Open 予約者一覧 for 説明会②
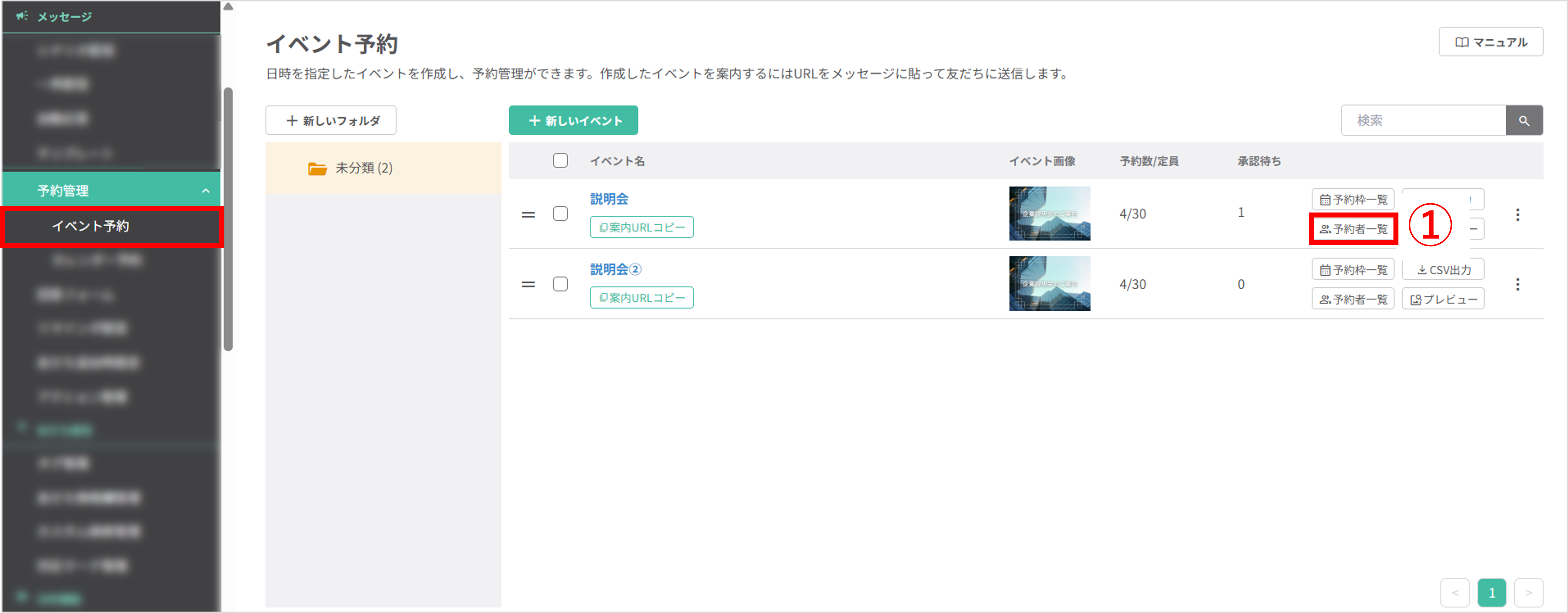The height and width of the screenshot is (613, 1568). point(1353,300)
